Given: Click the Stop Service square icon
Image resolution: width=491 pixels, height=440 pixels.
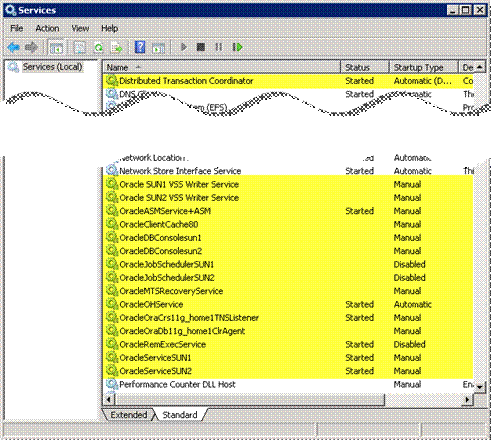Looking at the screenshot, I should pos(201,47).
